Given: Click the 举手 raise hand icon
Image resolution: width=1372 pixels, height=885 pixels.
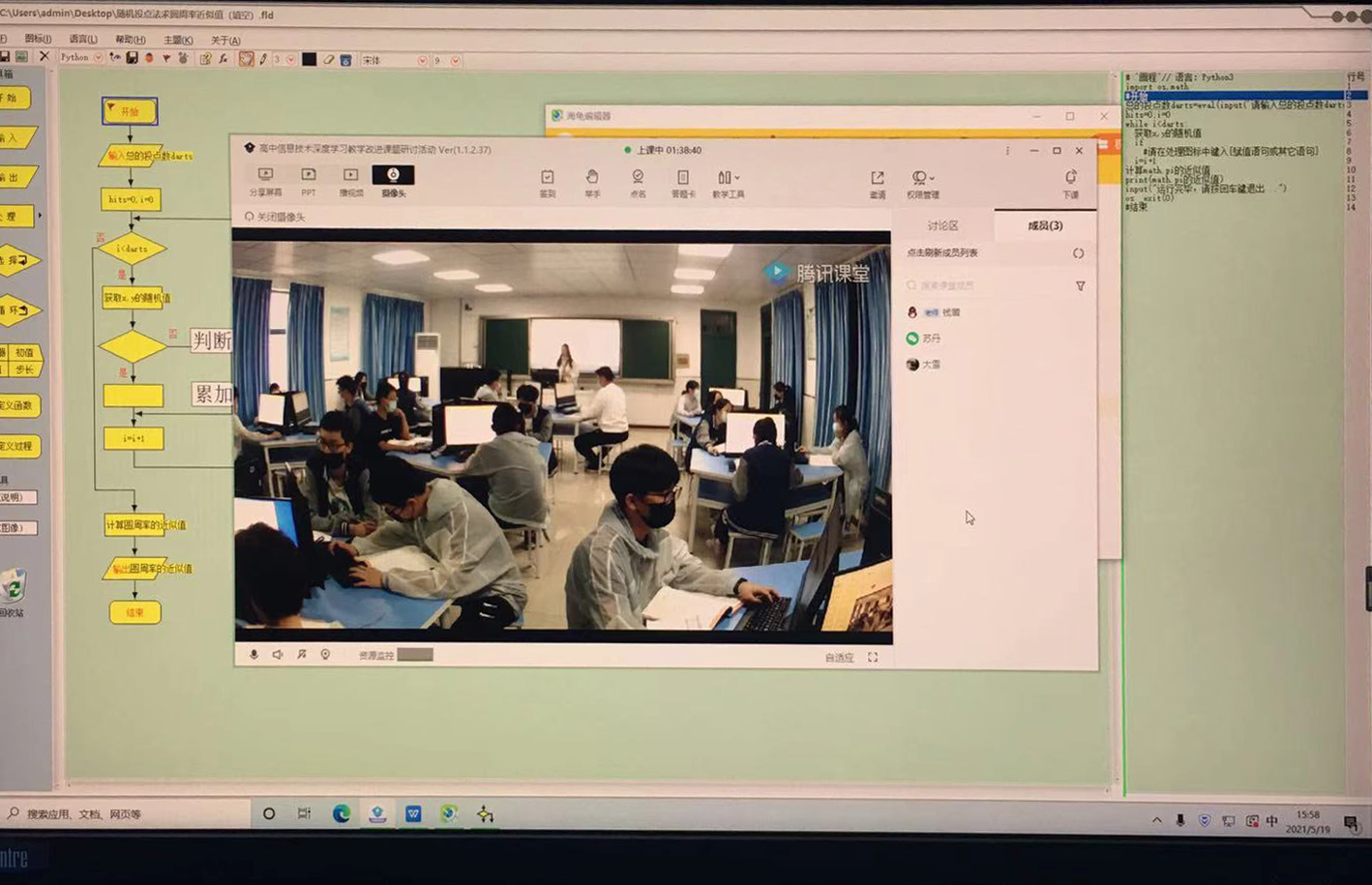Looking at the screenshot, I should click(592, 181).
